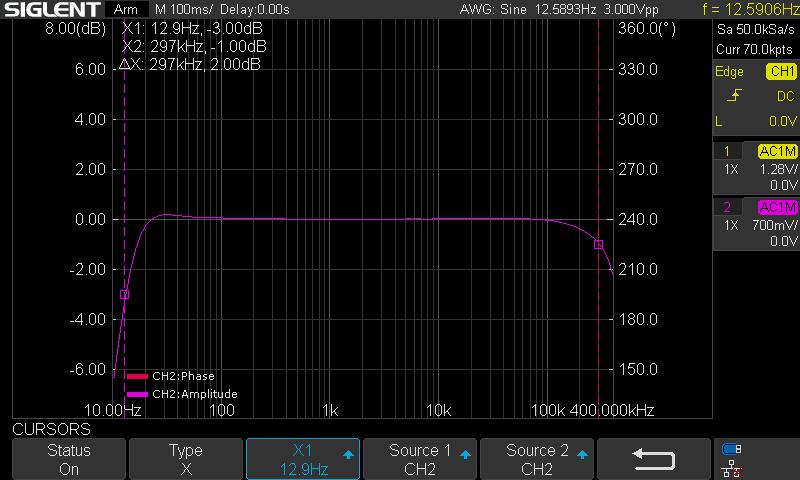This screenshot has width=800, height=480.
Task: Click the Delay:0.00s readout
Action: (255, 9)
